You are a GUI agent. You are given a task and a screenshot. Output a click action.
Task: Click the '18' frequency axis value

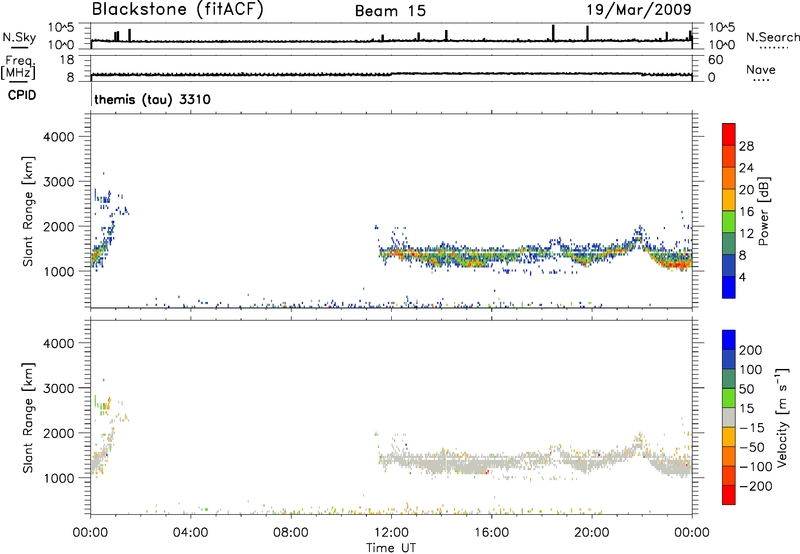coord(66,60)
